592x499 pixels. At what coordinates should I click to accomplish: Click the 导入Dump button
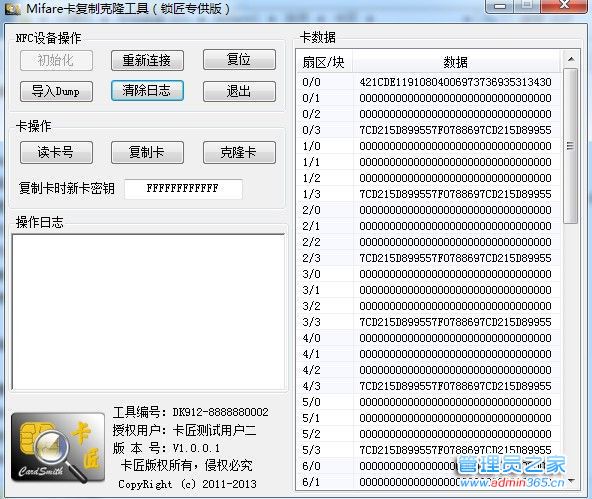click(56, 91)
